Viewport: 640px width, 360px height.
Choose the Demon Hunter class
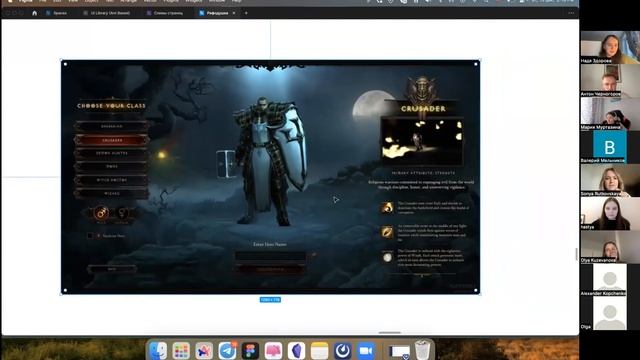coord(112,153)
